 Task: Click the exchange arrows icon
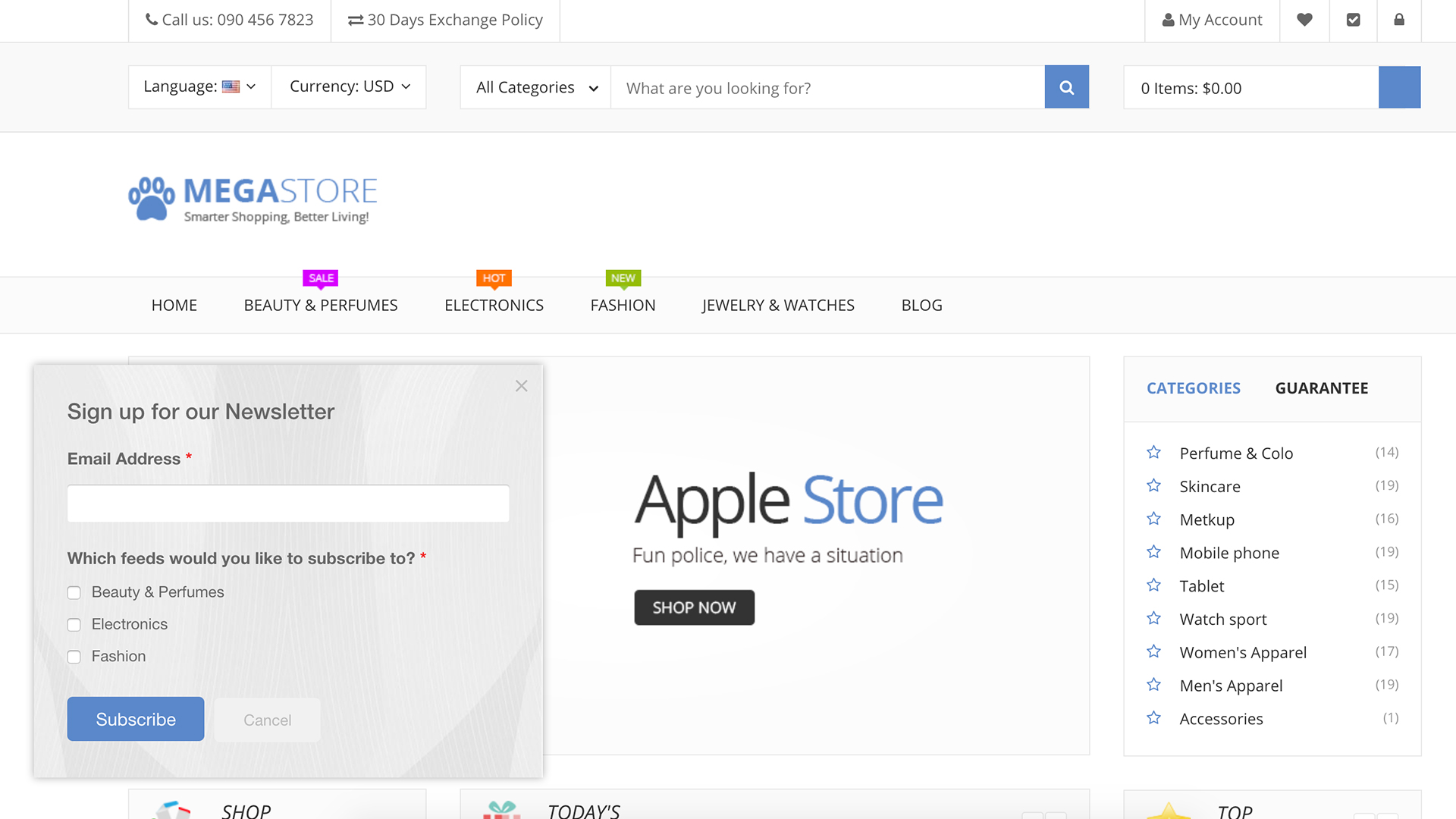click(x=356, y=20)
